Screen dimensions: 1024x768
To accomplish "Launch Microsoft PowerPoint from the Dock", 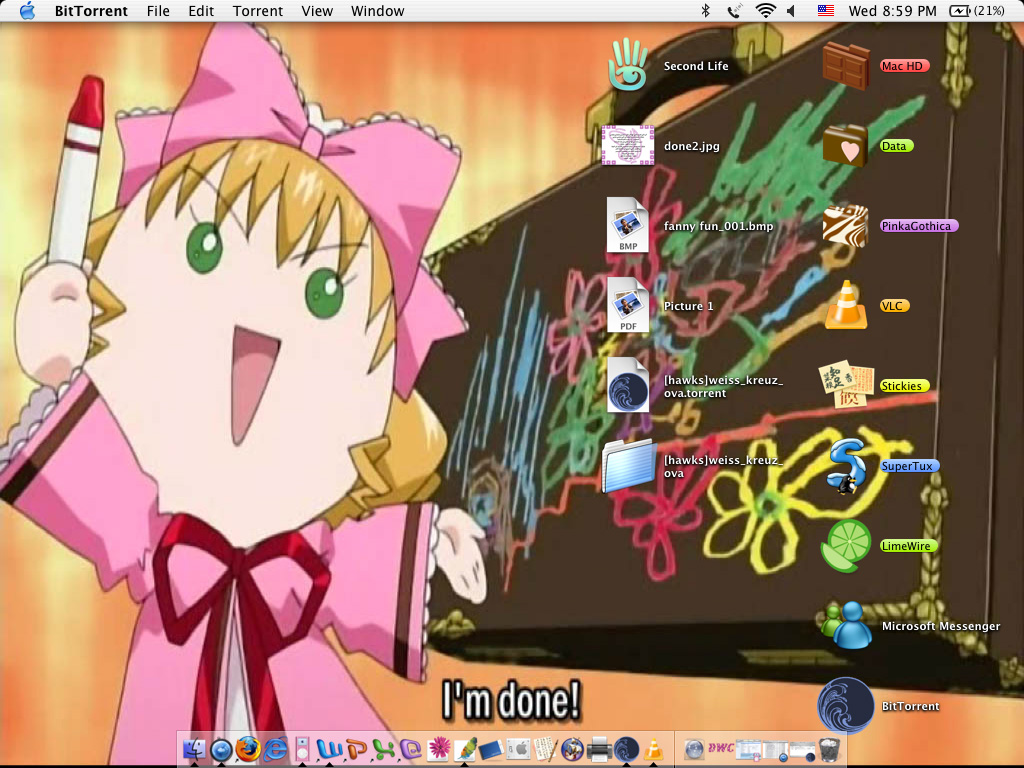I will [x=357, y=748].
